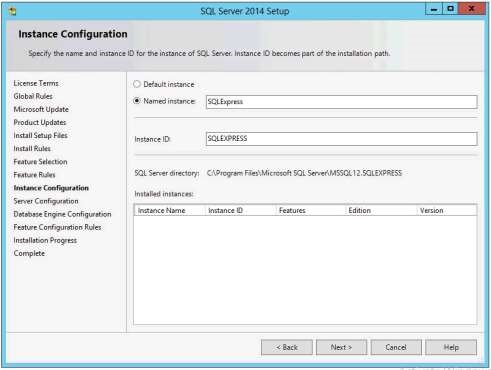Viewport: 491px width, 370px height.
Task: Sort by Version column header
Action: (x=447, y=210)
